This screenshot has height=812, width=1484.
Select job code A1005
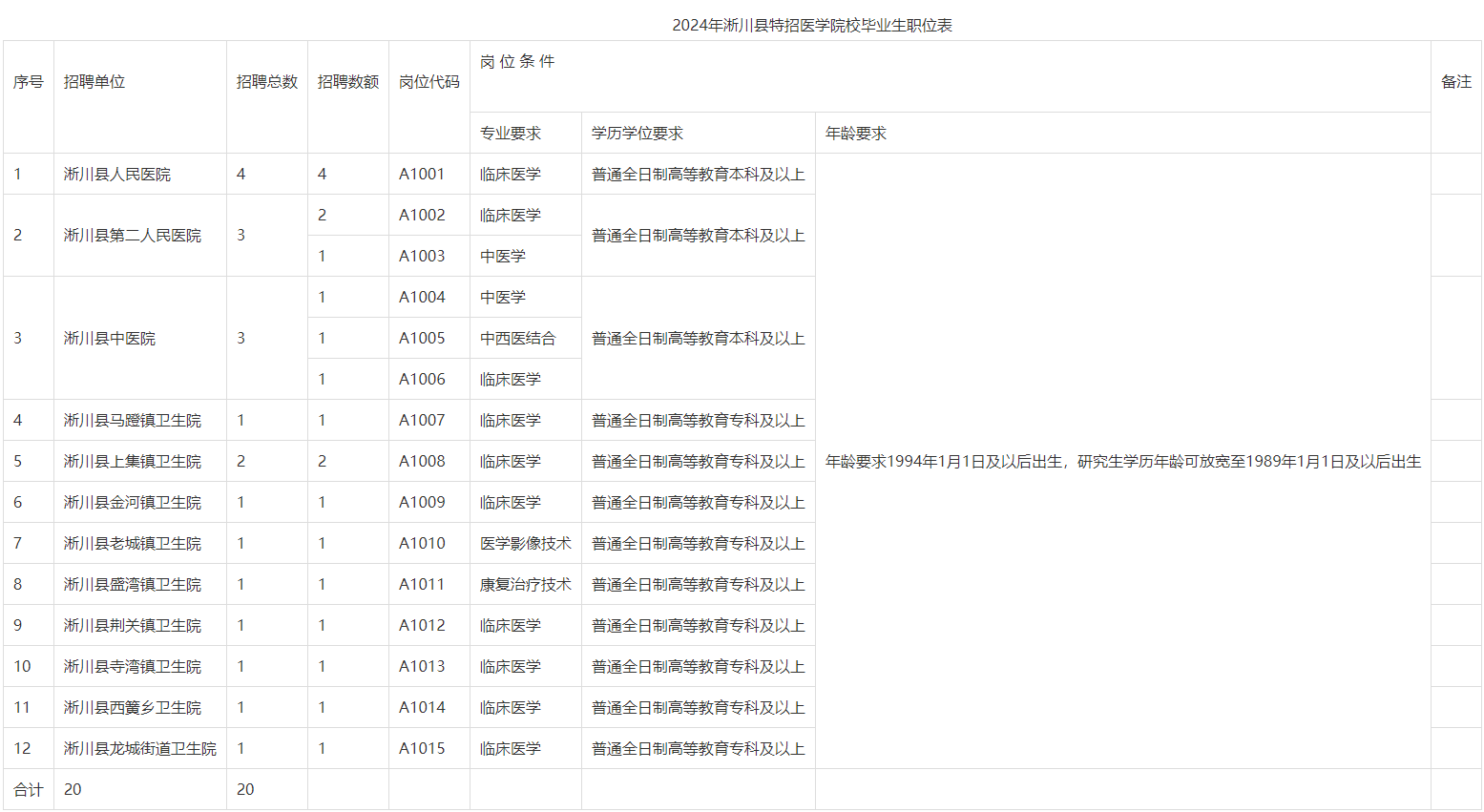pos(422,339)
